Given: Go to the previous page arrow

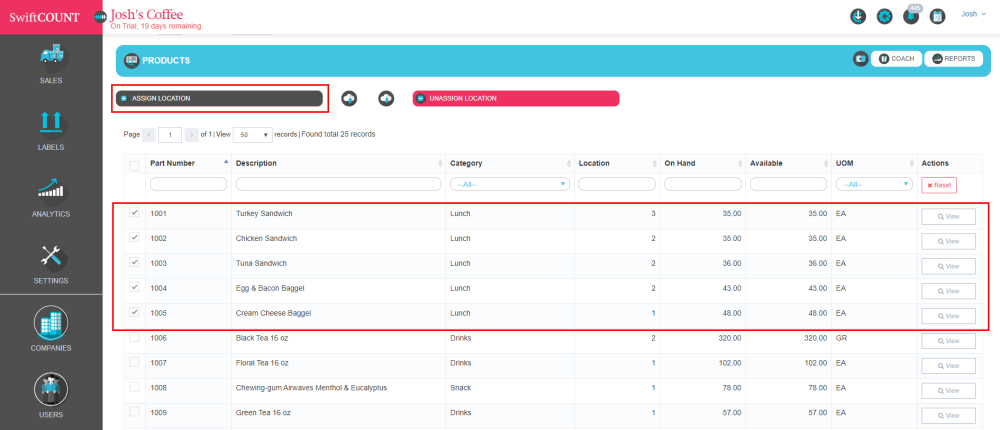Looking at the screenshot, I should tap(149, 135).
